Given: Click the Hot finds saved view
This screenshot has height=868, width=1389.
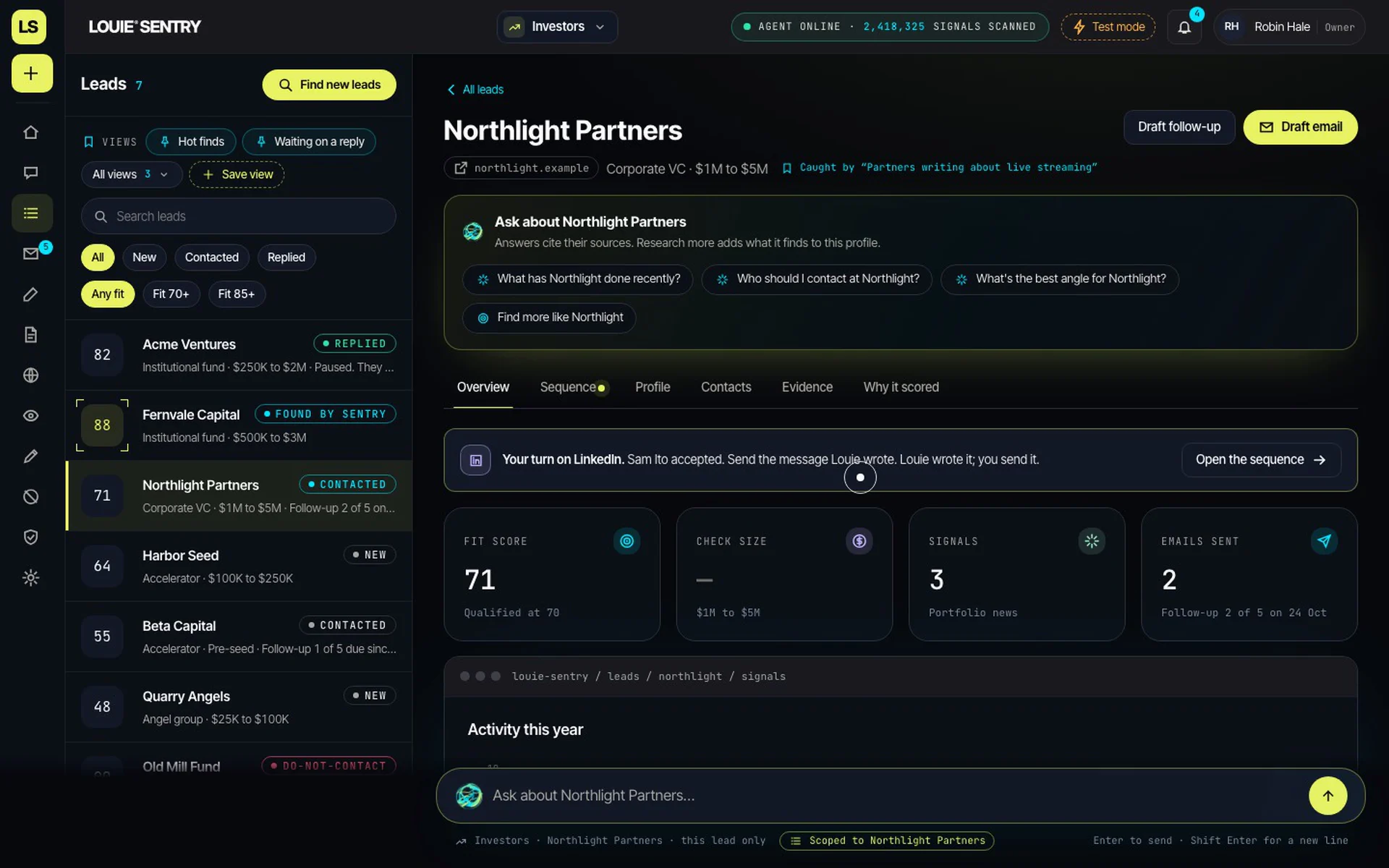Looking at the screenshot, I should (x=192, y=142).
